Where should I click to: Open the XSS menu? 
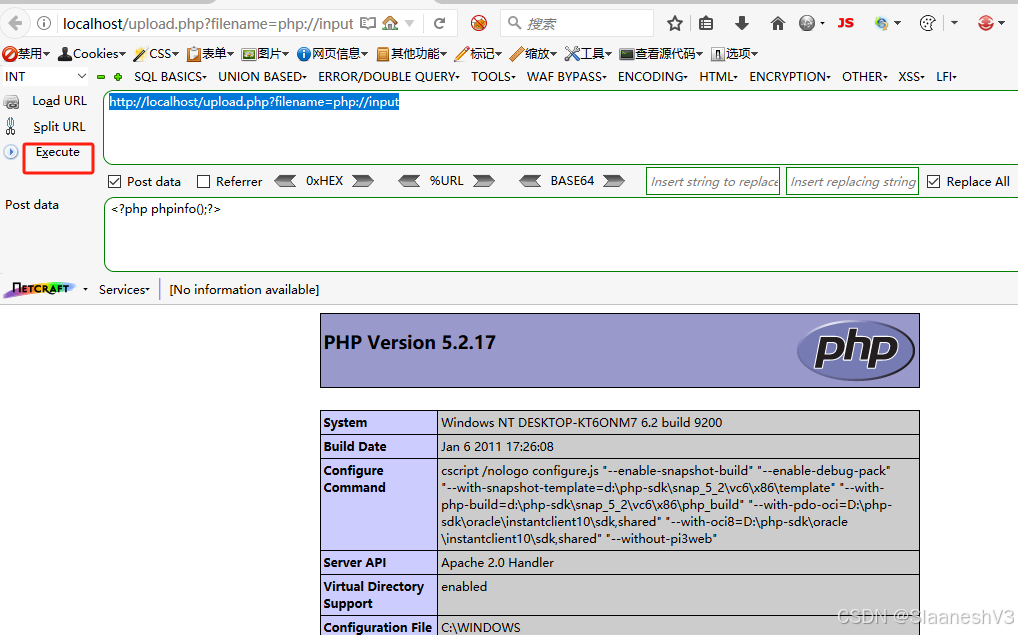point(912,77)
